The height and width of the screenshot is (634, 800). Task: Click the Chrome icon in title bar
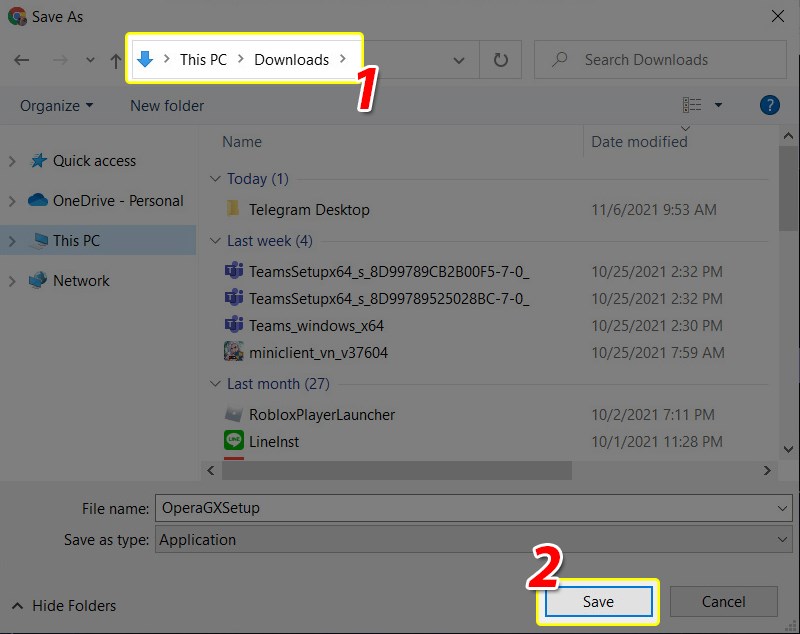pos(17,16)
